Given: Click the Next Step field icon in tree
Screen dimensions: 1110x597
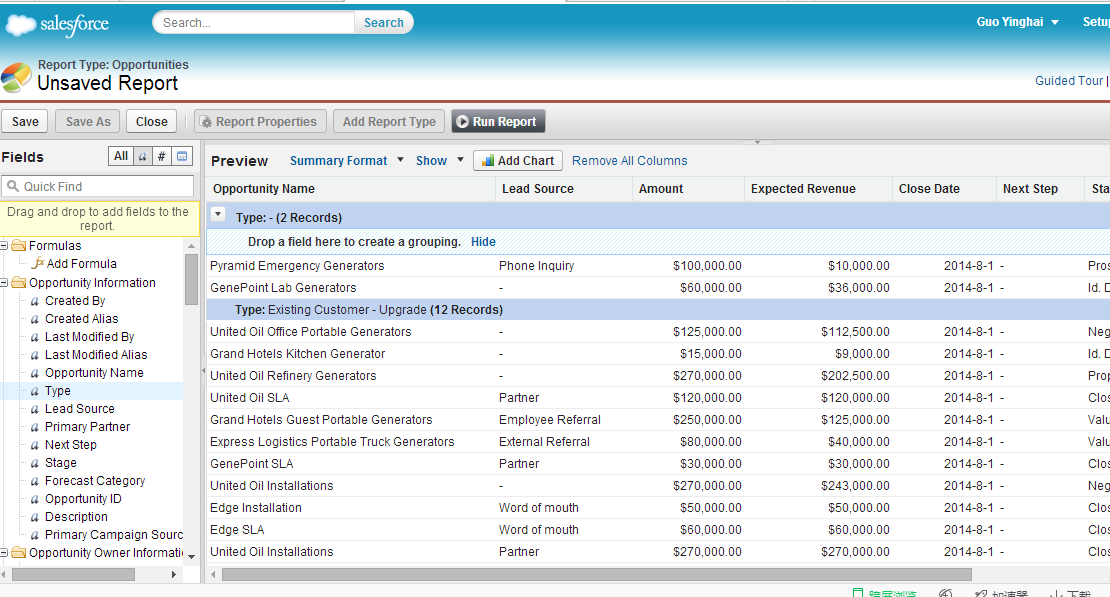Looking at the screenshot, I should coord(35,445).
